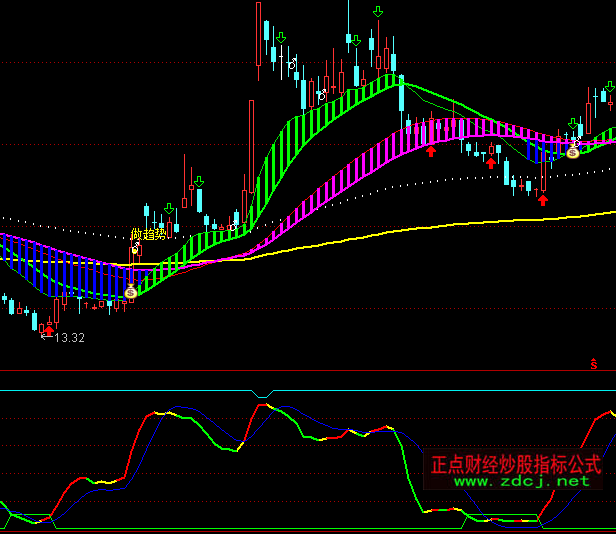Click the 做趋势 yellow signal label
Viewport: 616px width, 534px height.
tap(148, 235)
